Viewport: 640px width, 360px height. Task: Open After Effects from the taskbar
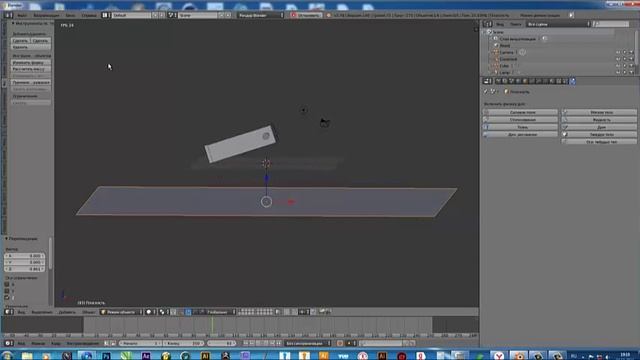tap(146, 356)
